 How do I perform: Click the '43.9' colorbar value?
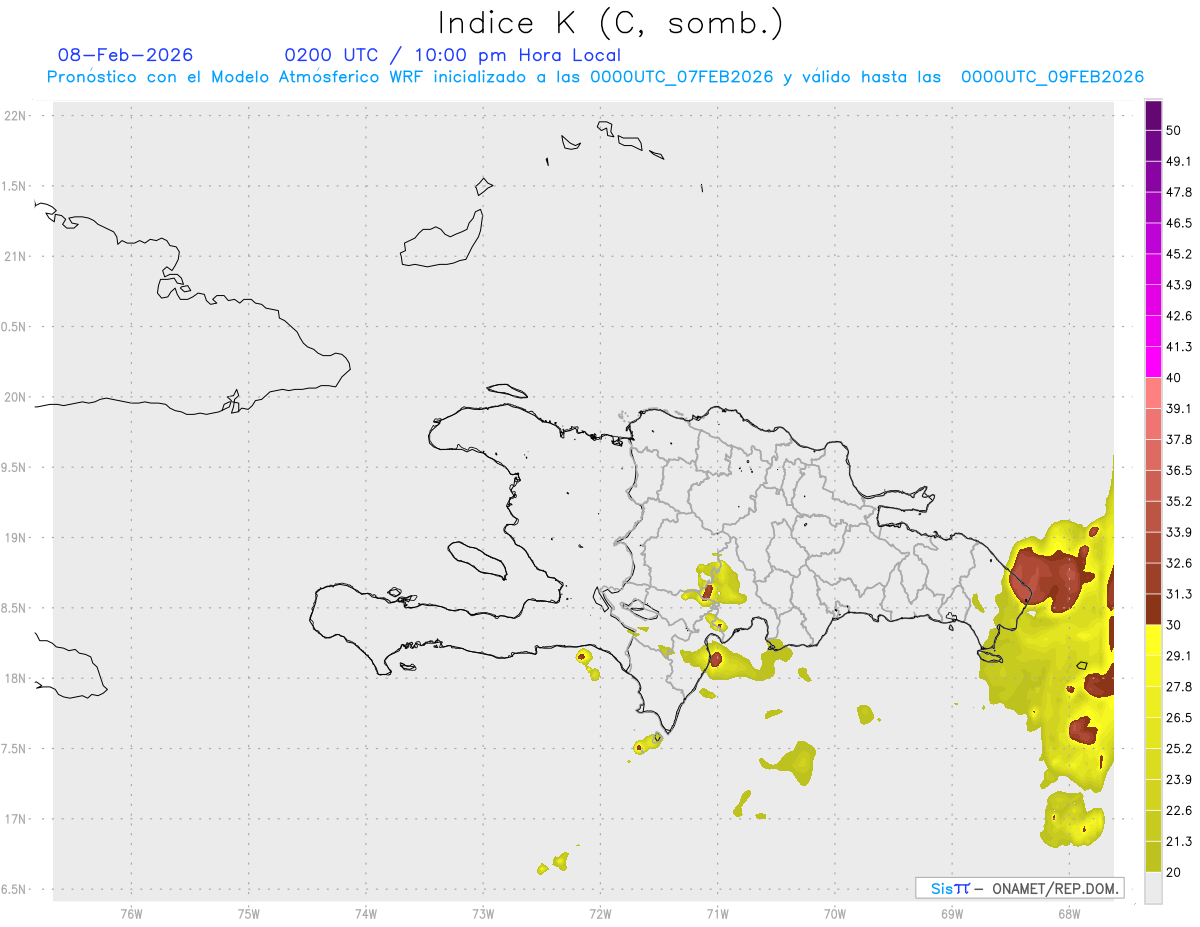1179,285
